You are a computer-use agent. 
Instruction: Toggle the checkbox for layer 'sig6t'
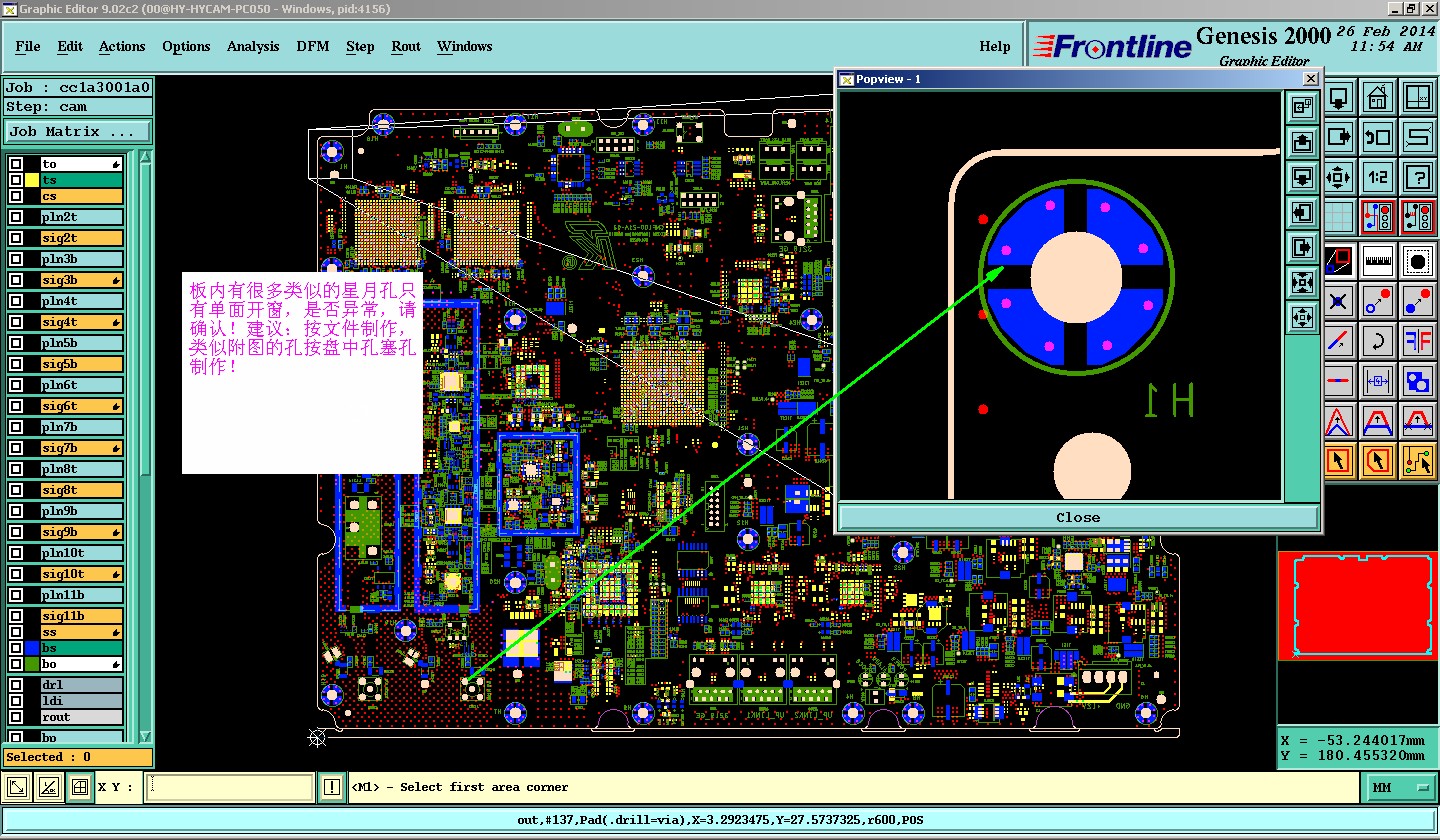pos(16,406)
